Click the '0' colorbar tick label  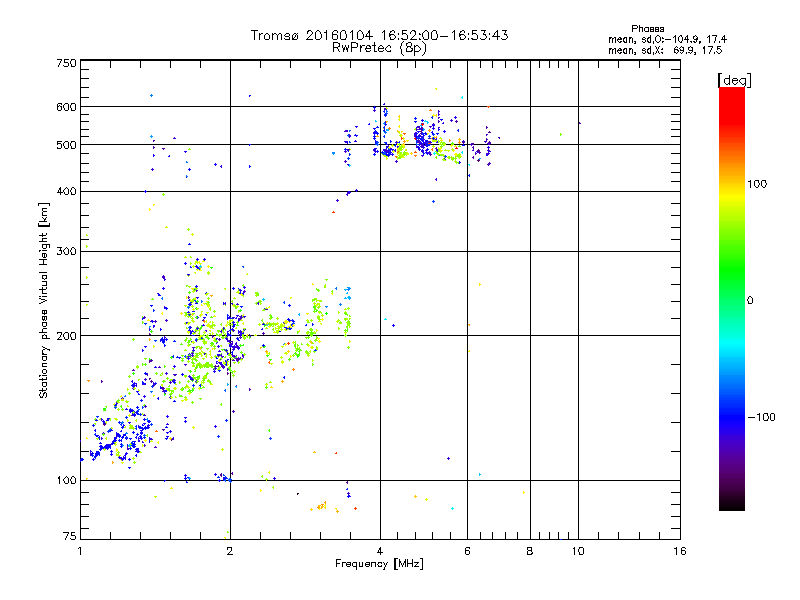[x=750, y=301]
